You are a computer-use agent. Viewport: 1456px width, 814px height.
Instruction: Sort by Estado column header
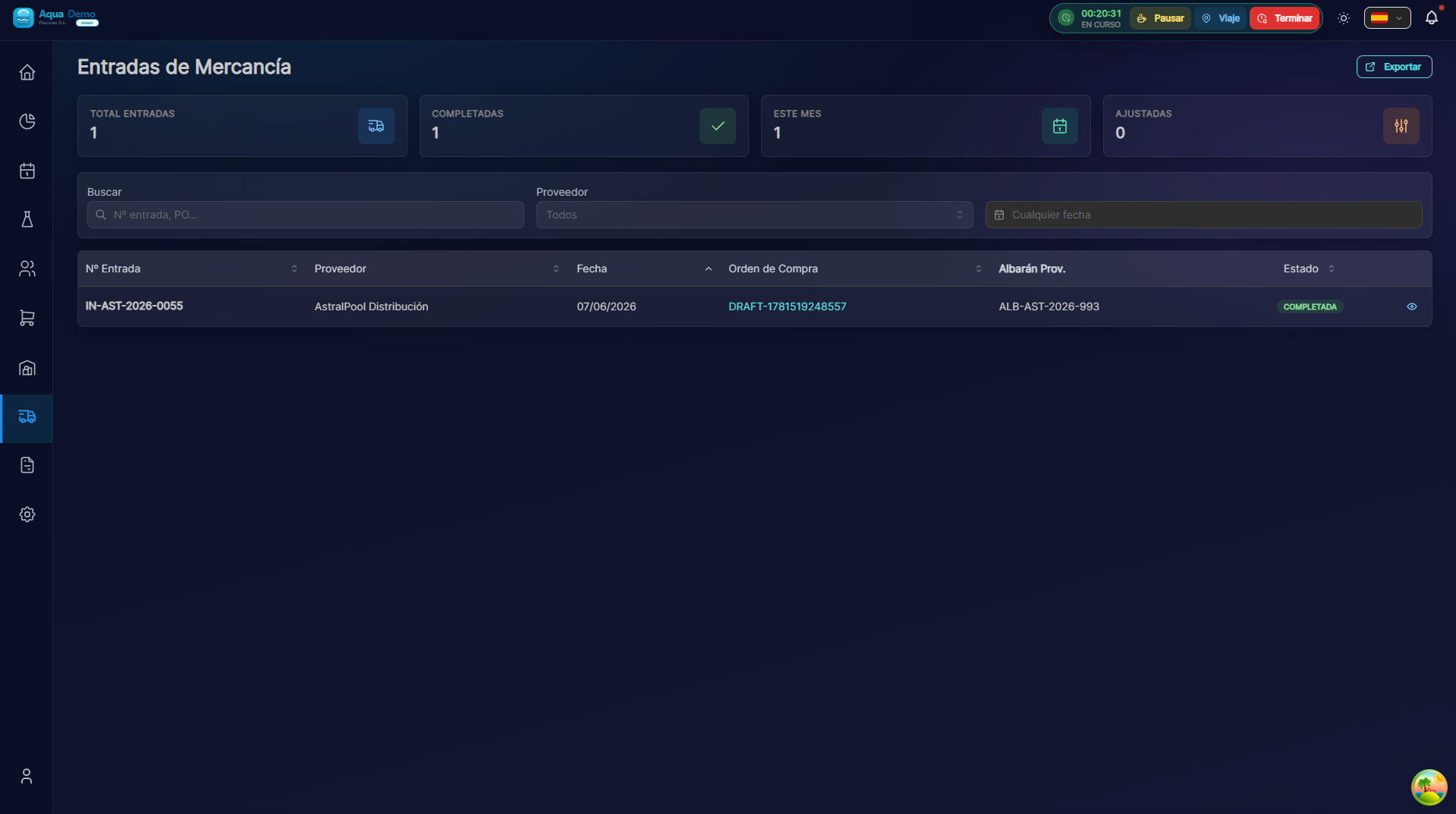pos(1309,269)
